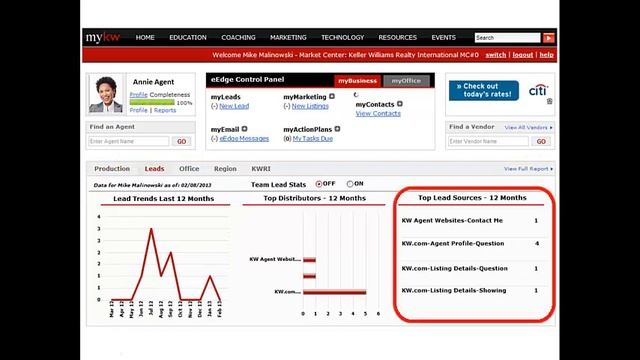Click the red search arrow button
640x360 pixels.
(x=549, y=38)
